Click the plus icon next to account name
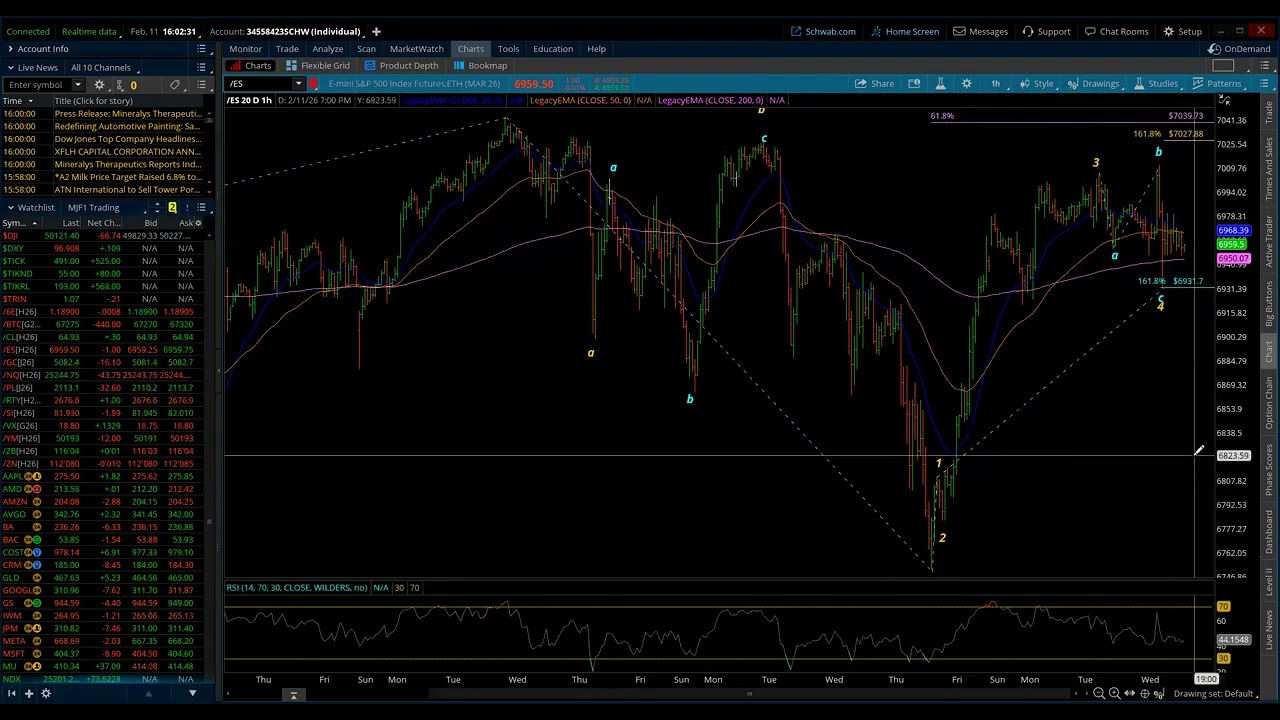The height and width of the screenshot is (720, 1280). pos(376,31)
